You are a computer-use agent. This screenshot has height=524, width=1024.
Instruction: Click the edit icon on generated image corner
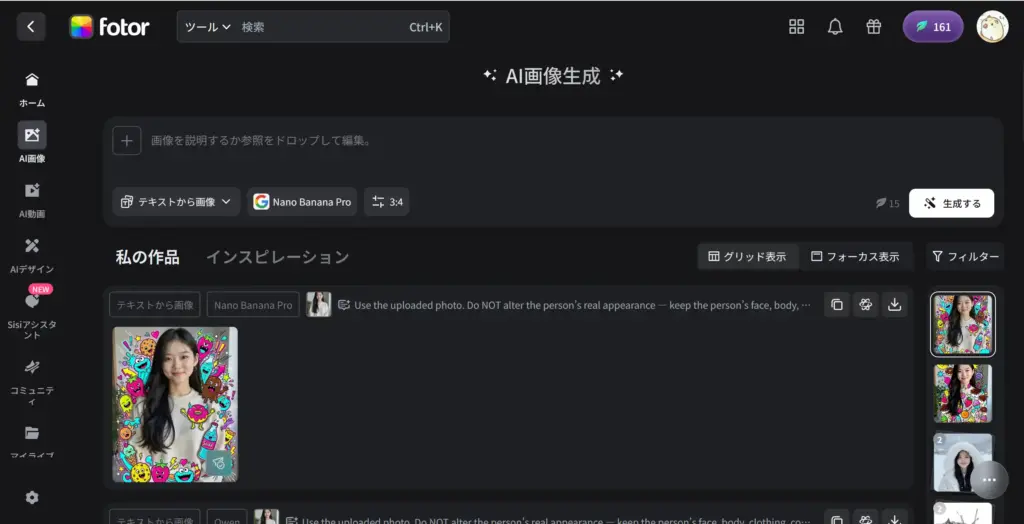[219, 463]
